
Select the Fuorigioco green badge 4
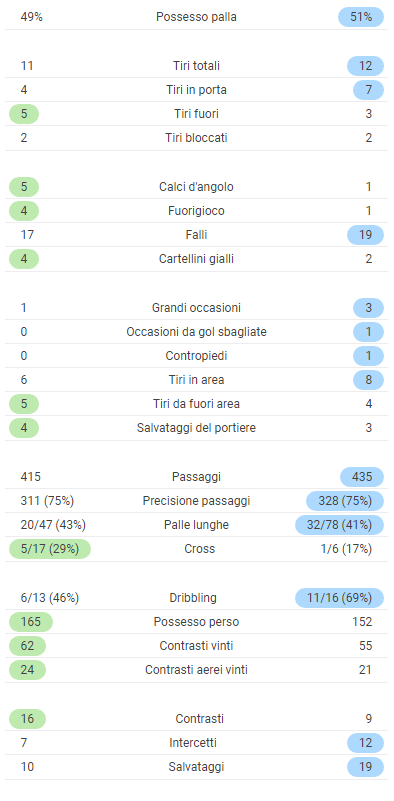point(24,211)
